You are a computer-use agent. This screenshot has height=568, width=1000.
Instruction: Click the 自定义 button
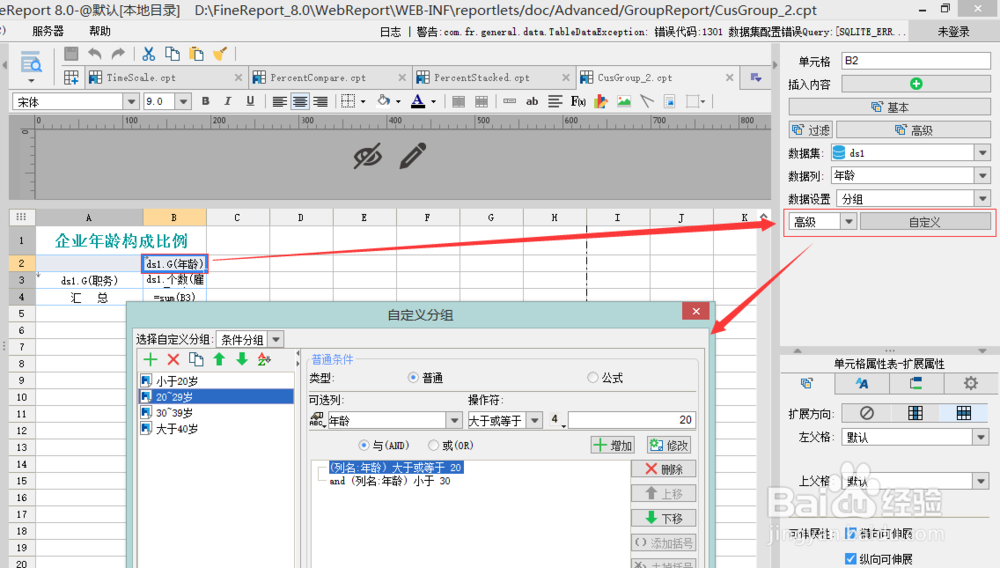(925, 222)
